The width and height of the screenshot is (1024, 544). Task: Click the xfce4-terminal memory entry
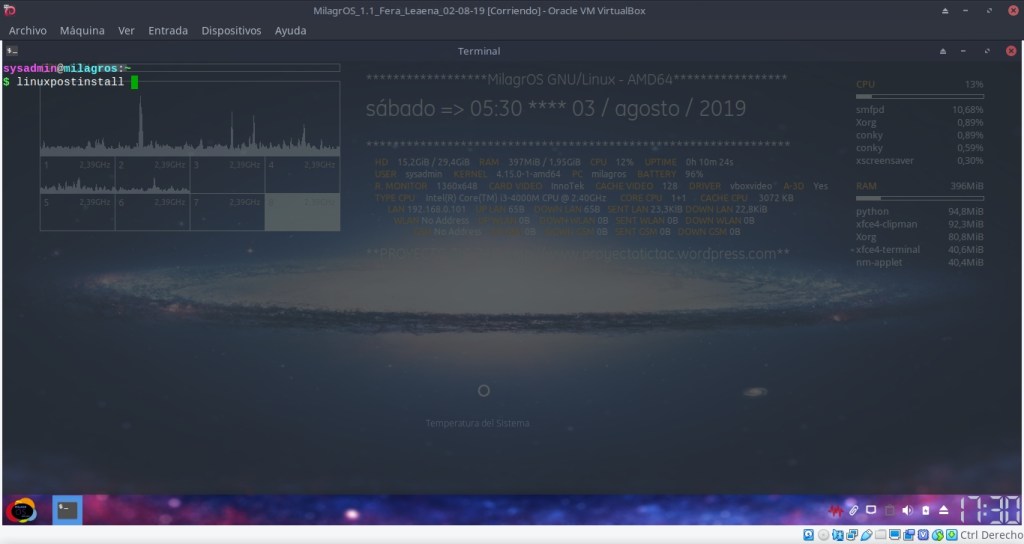(920, 249)
